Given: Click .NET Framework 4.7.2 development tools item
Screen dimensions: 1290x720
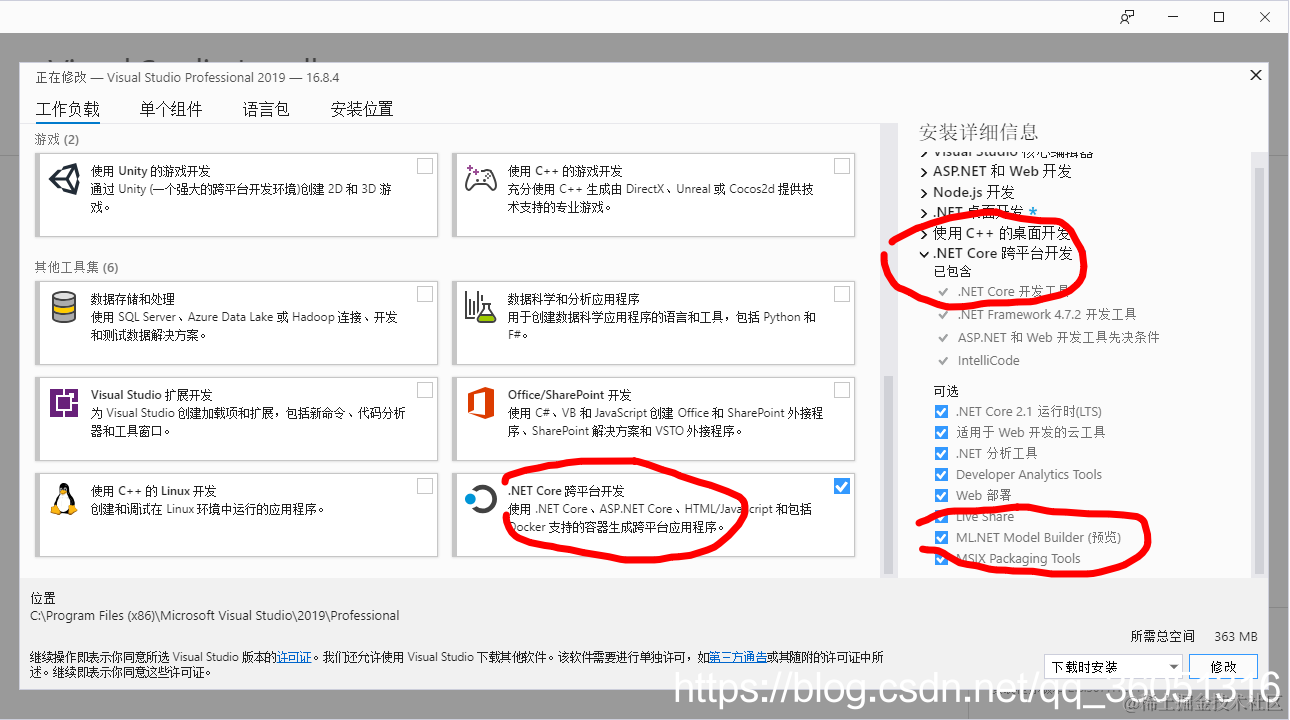Looking at the screenshot, I should (1046, 314).
